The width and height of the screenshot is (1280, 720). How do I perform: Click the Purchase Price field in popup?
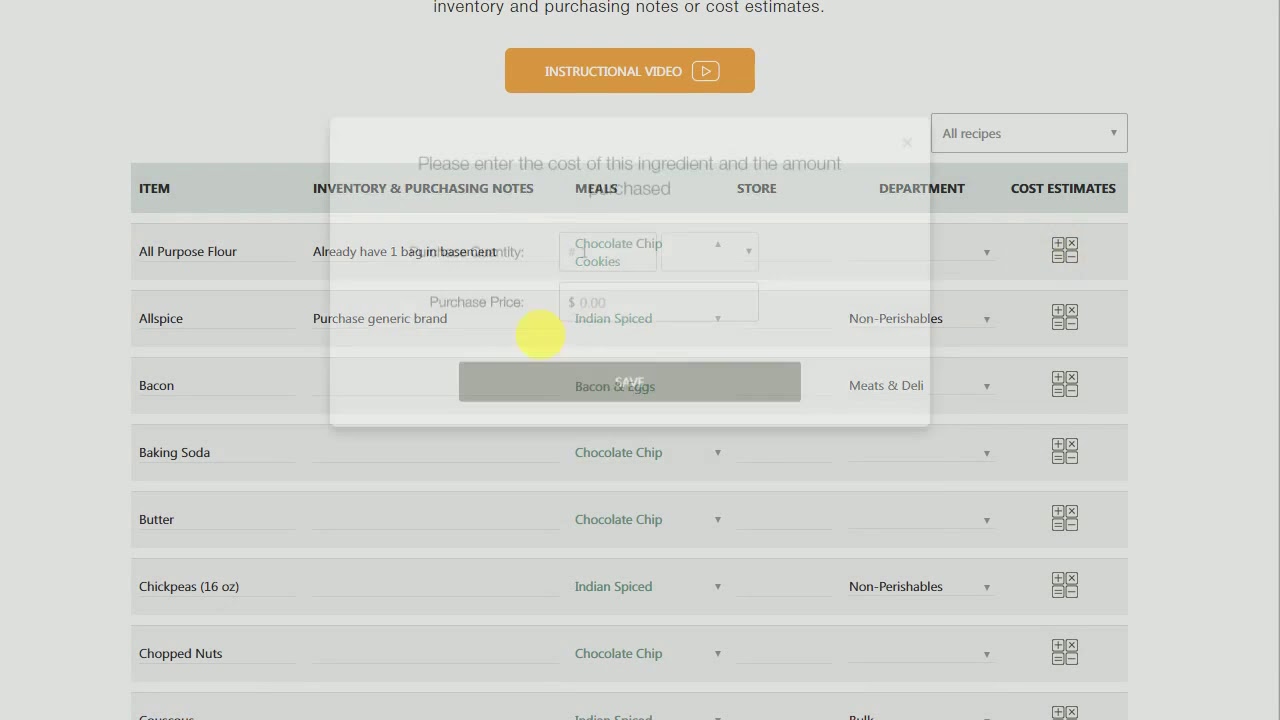658,302
